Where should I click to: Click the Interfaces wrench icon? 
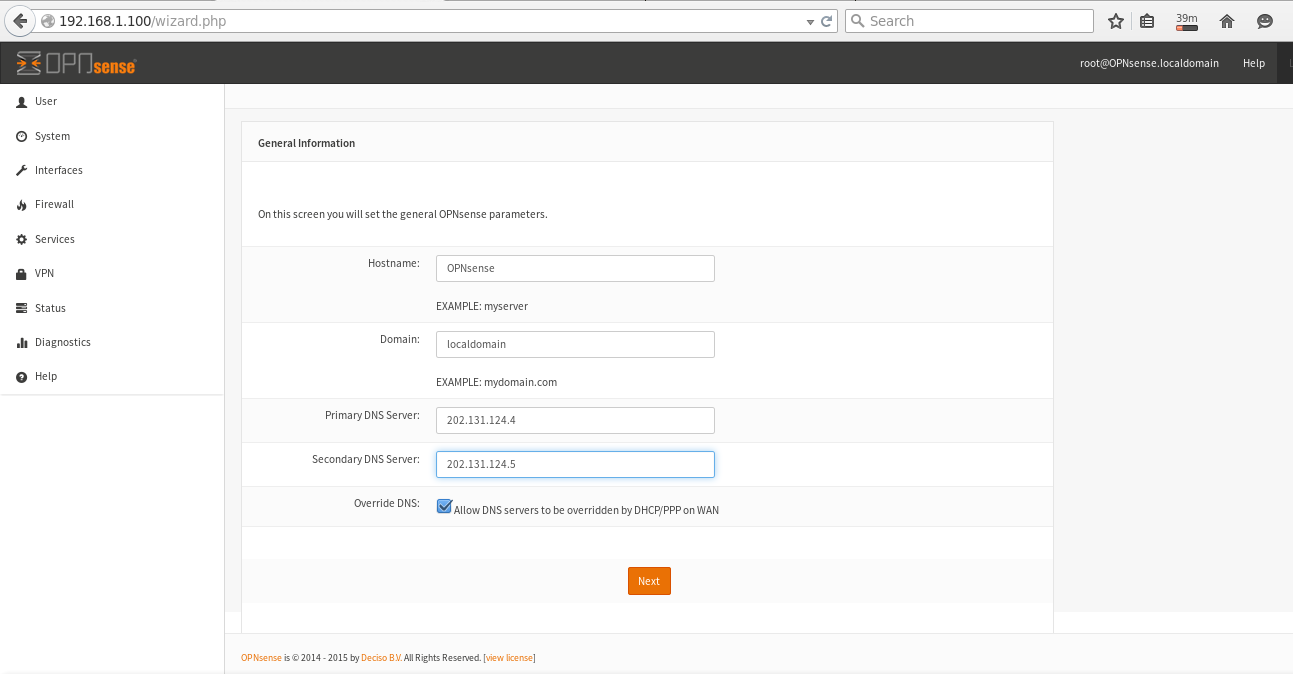click(21, 171)
